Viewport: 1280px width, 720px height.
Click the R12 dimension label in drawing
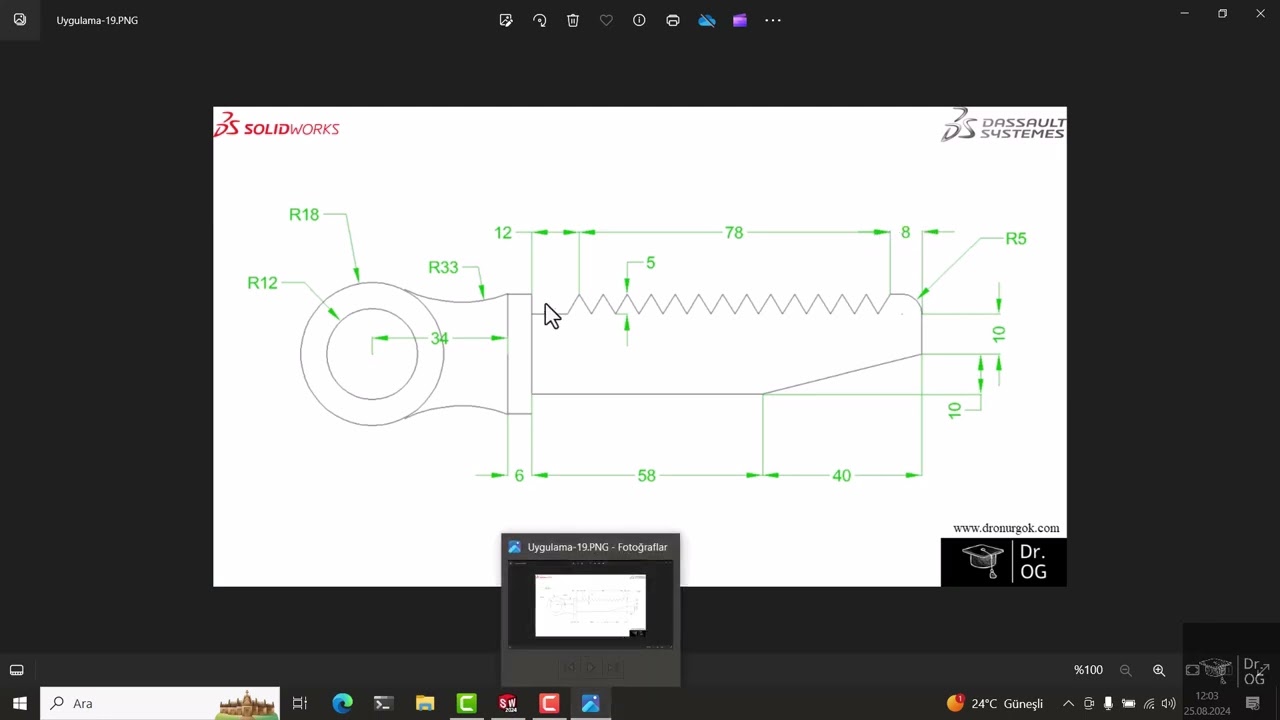point(262,283)
